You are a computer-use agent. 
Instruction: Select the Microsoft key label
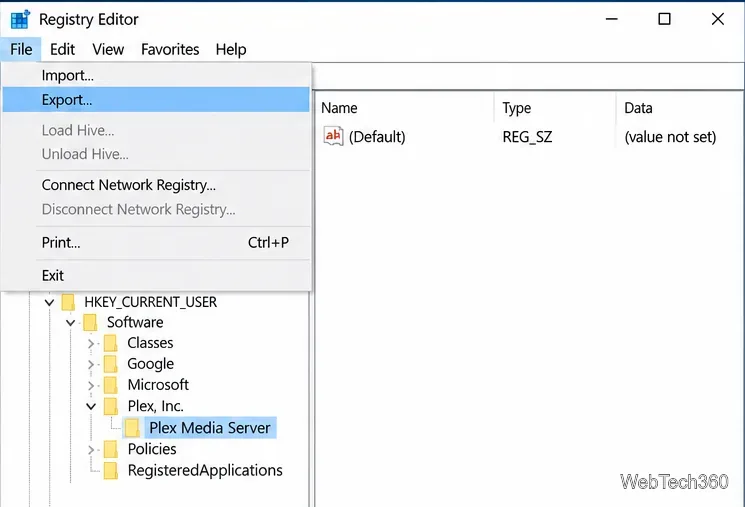[158, 384]
